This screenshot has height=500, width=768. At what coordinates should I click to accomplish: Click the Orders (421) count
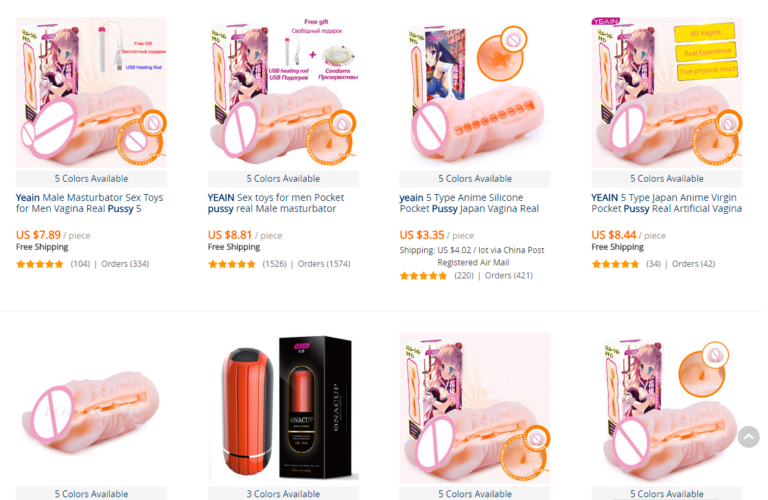point(508,276)
